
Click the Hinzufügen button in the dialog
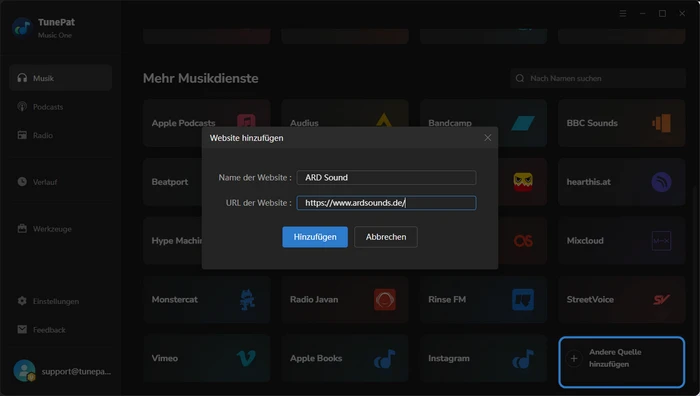point(315,237)
